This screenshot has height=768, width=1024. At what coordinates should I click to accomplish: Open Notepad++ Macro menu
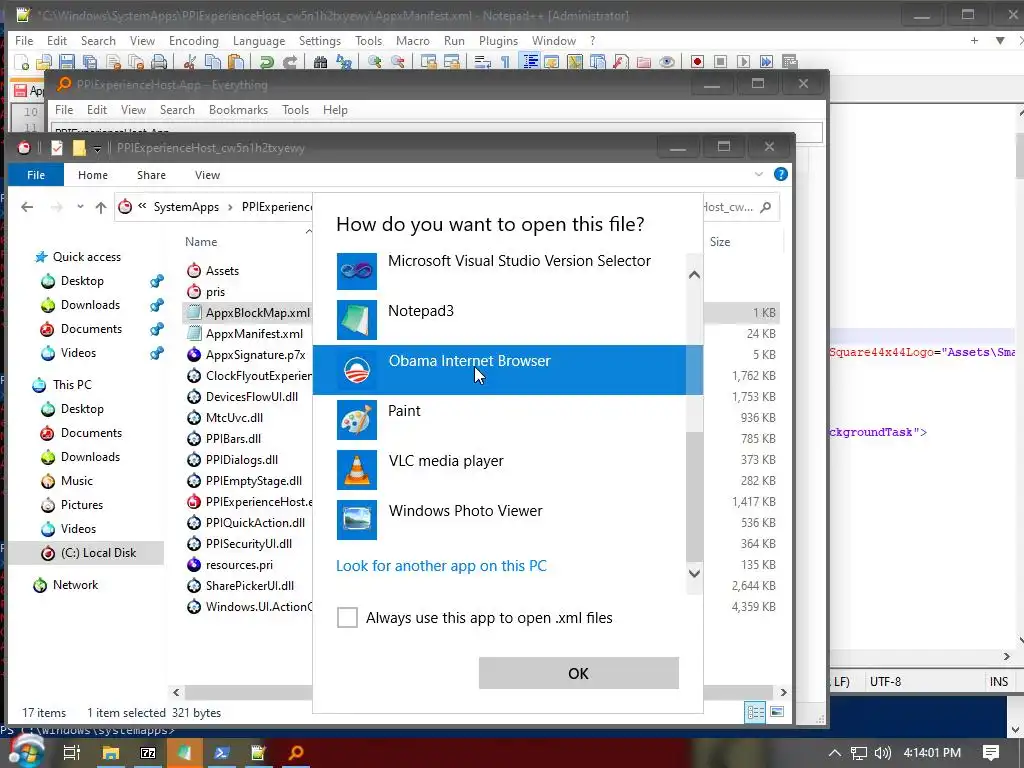point(413,40)
